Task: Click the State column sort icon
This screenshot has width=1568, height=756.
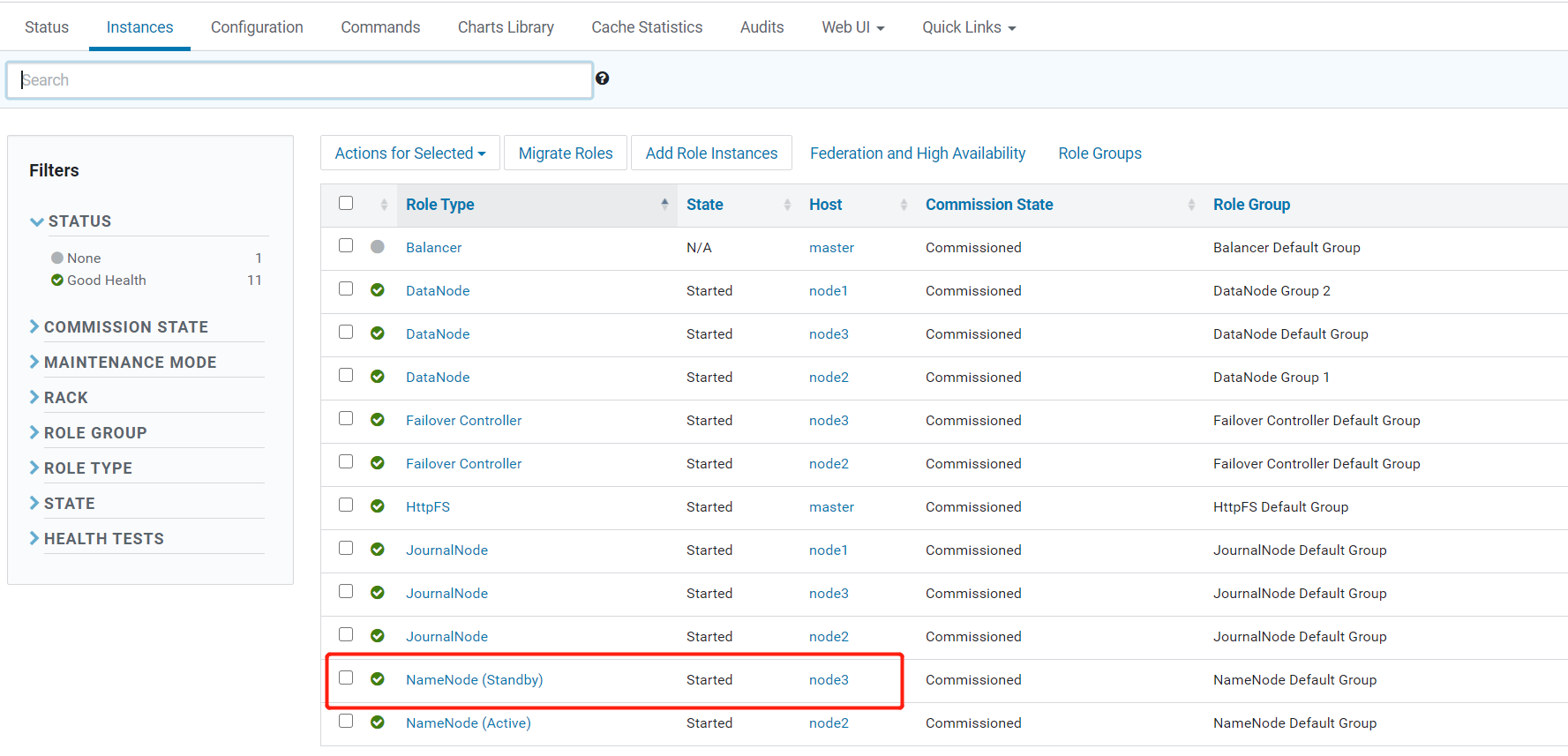Action: tap(787, 205)
